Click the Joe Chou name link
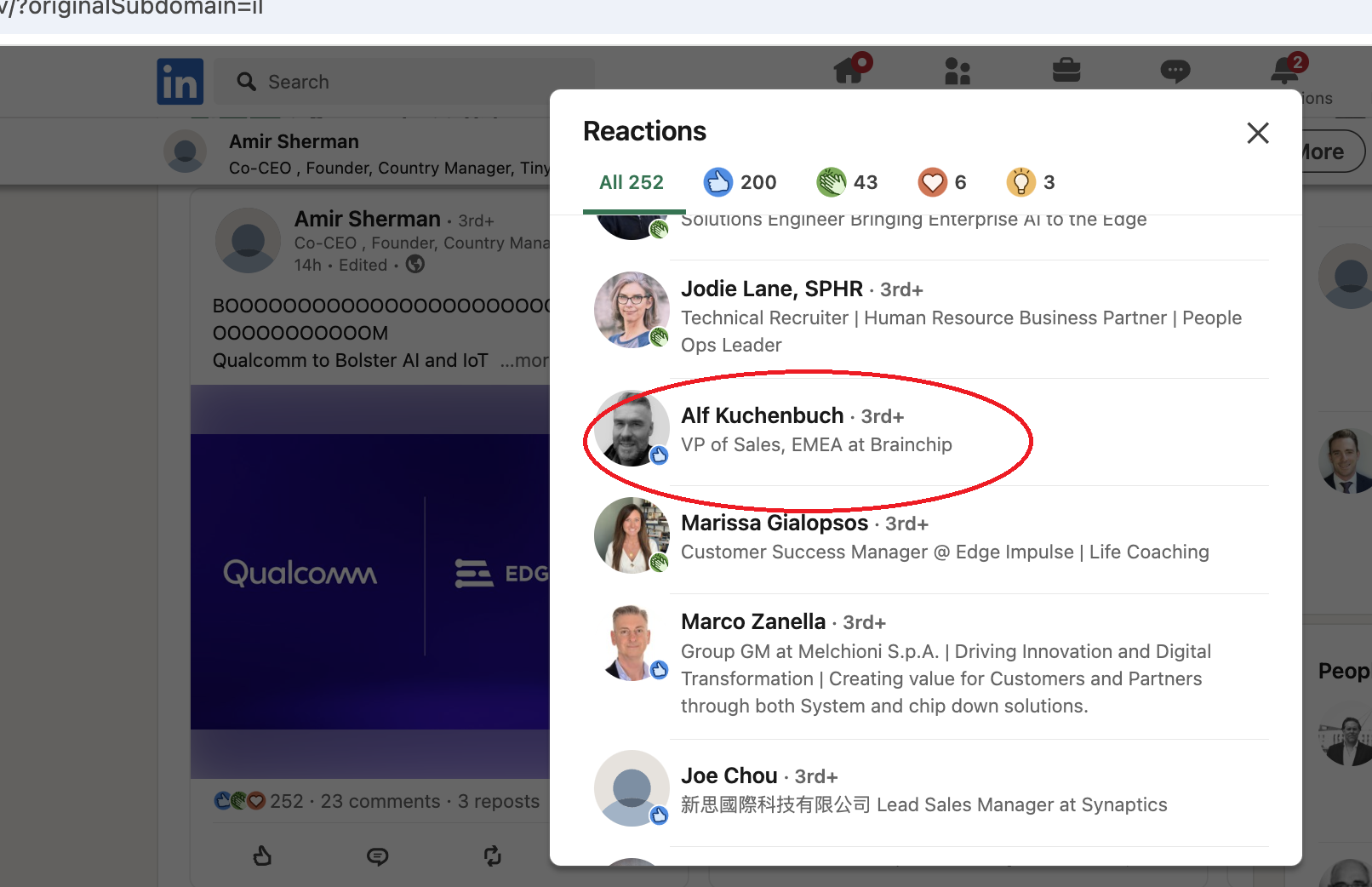Screen dimensions: 1372x887 [x=729, y=775]
